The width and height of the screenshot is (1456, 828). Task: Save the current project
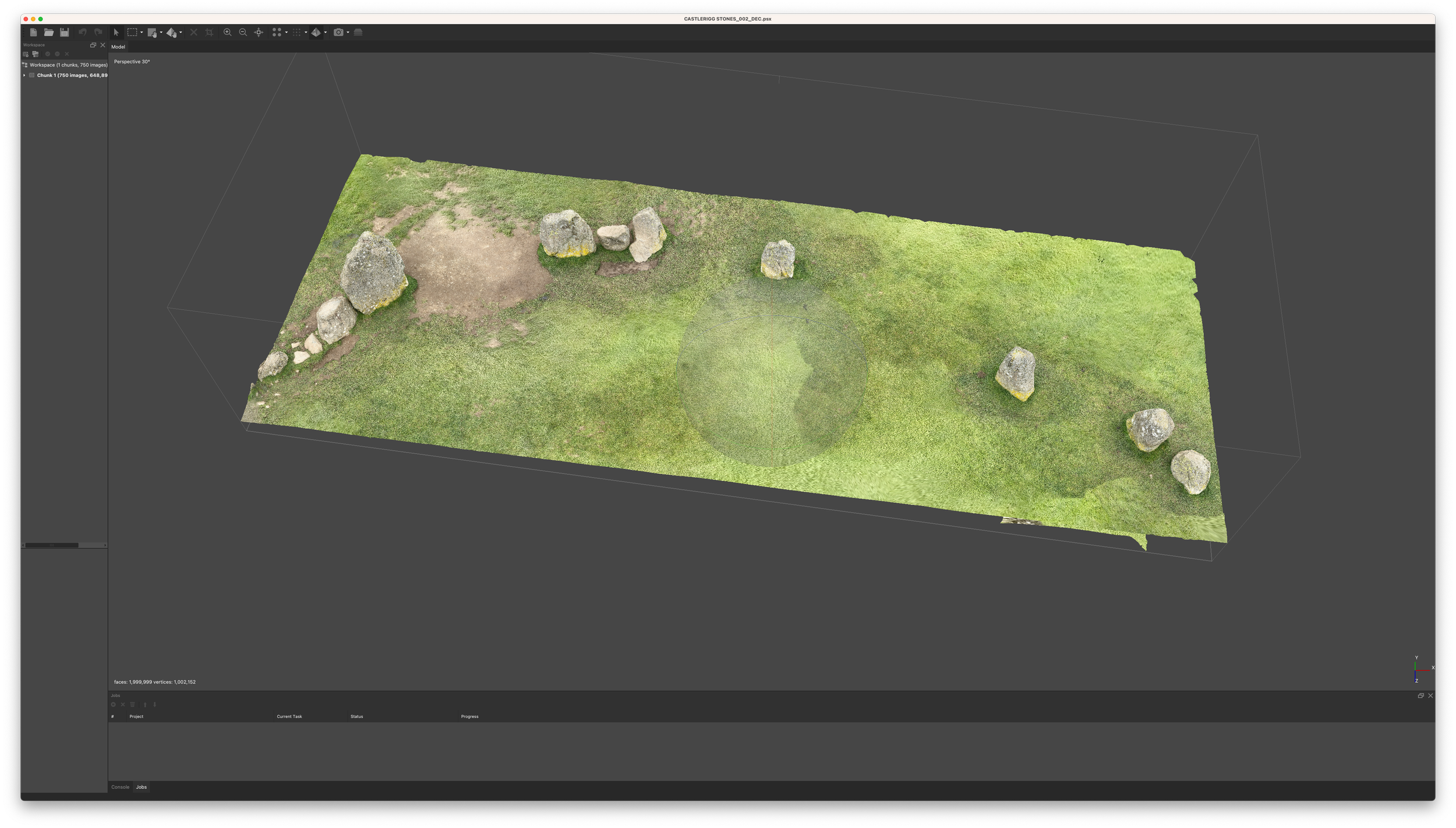click(65, 33)
